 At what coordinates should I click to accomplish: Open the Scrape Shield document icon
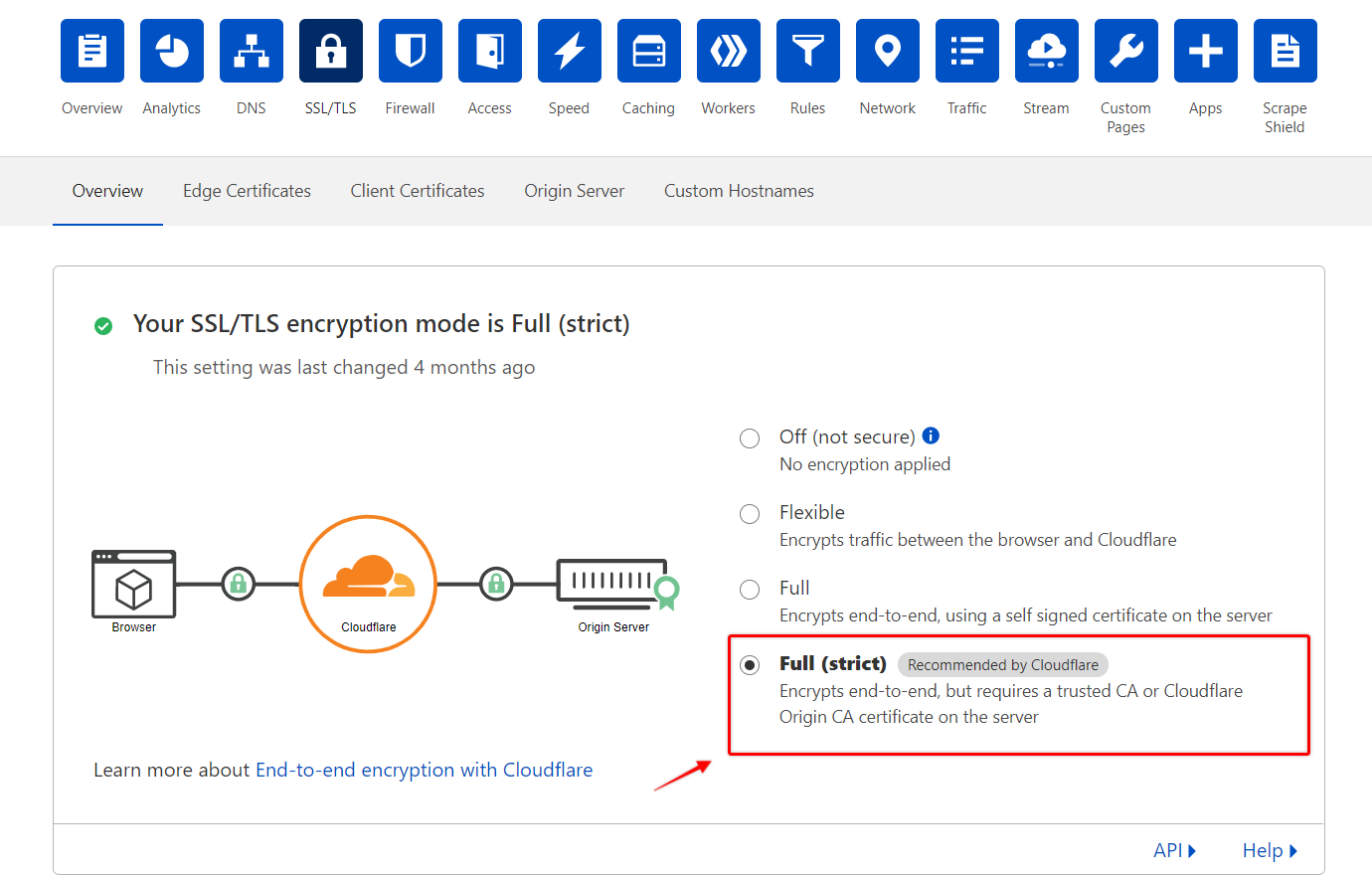[1286, 51]
